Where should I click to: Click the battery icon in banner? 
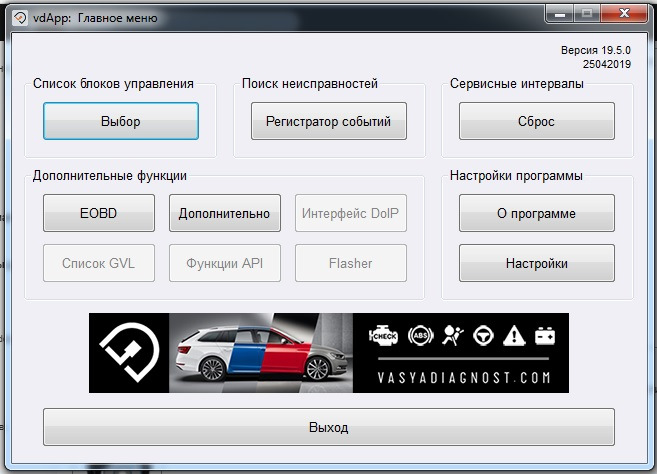pyautogui.click(x=545, y=336)
